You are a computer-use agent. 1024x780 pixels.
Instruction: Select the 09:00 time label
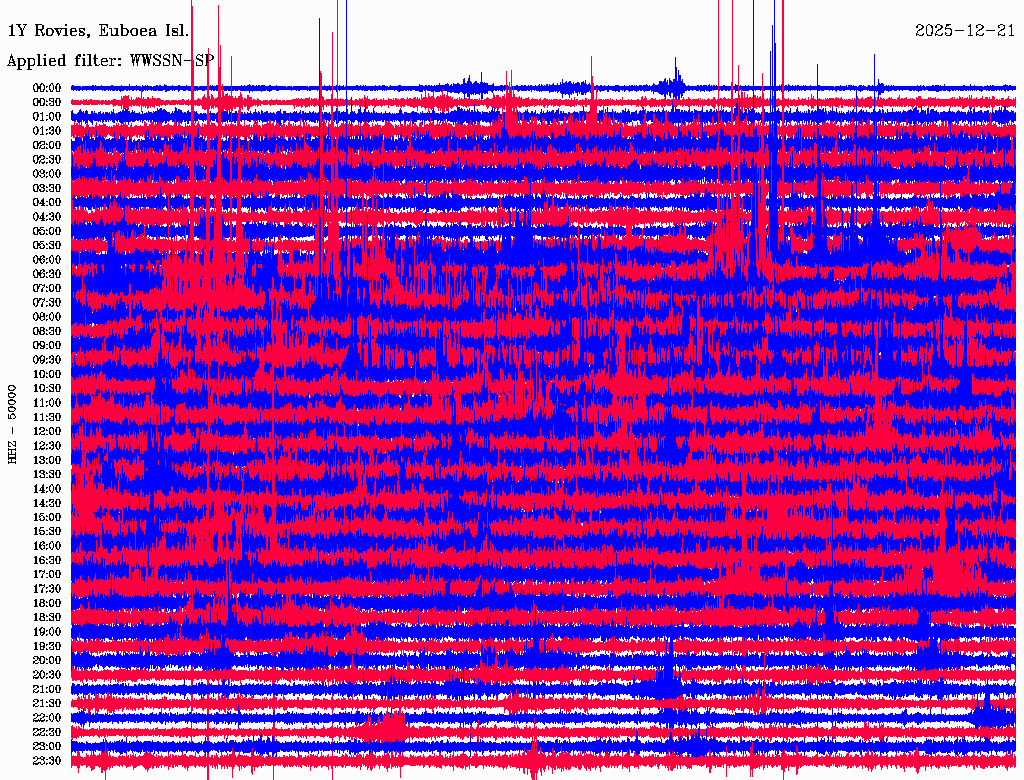(x=47, y=346)
